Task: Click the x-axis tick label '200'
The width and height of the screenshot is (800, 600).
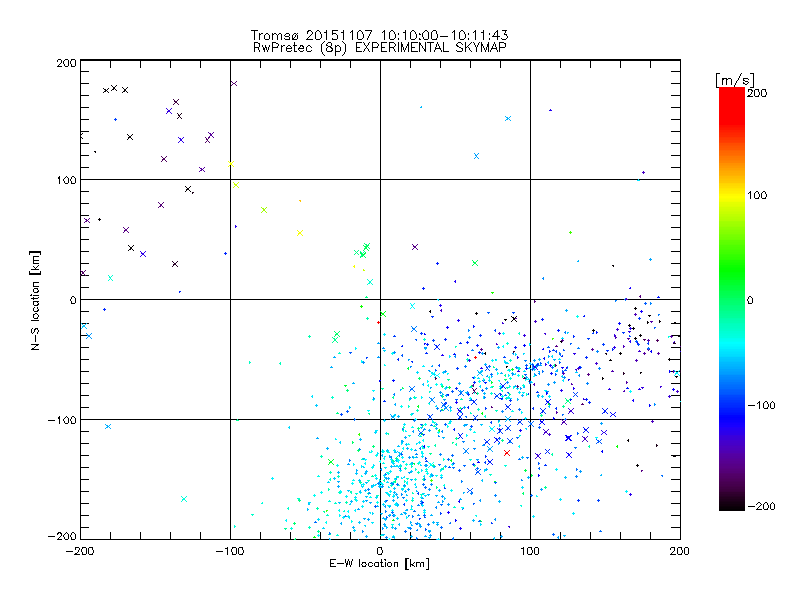Action: click(680, 552)
